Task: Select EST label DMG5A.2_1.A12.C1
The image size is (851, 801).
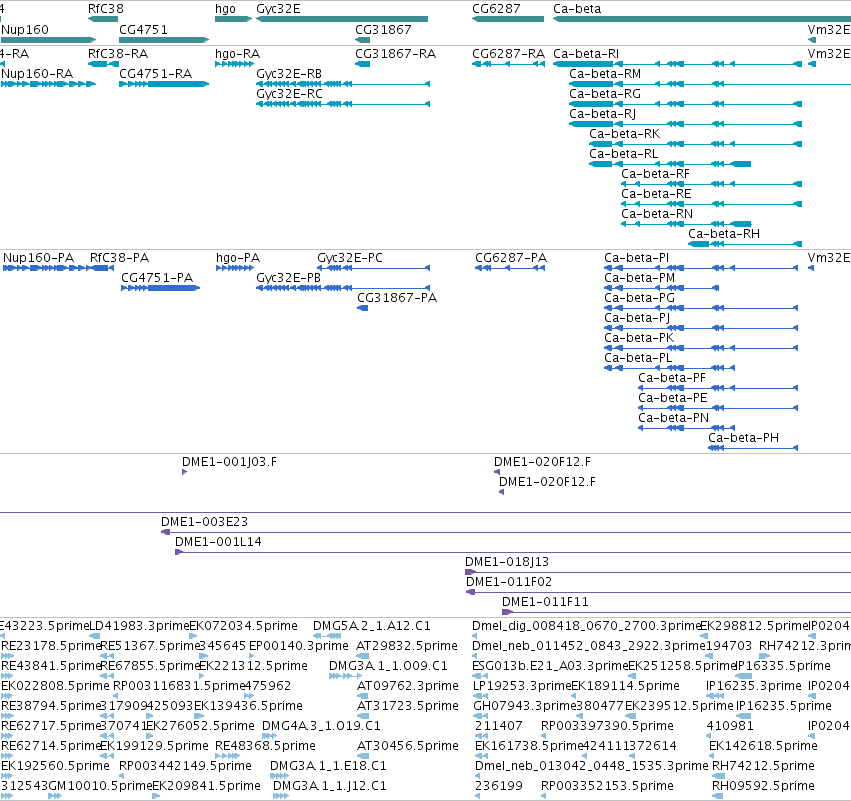Action: click(x=372, y=626)
